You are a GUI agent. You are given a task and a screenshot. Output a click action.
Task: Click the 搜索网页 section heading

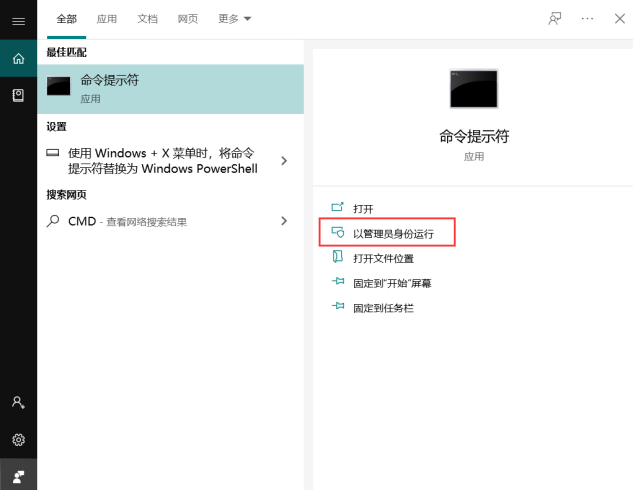(67, 195)
